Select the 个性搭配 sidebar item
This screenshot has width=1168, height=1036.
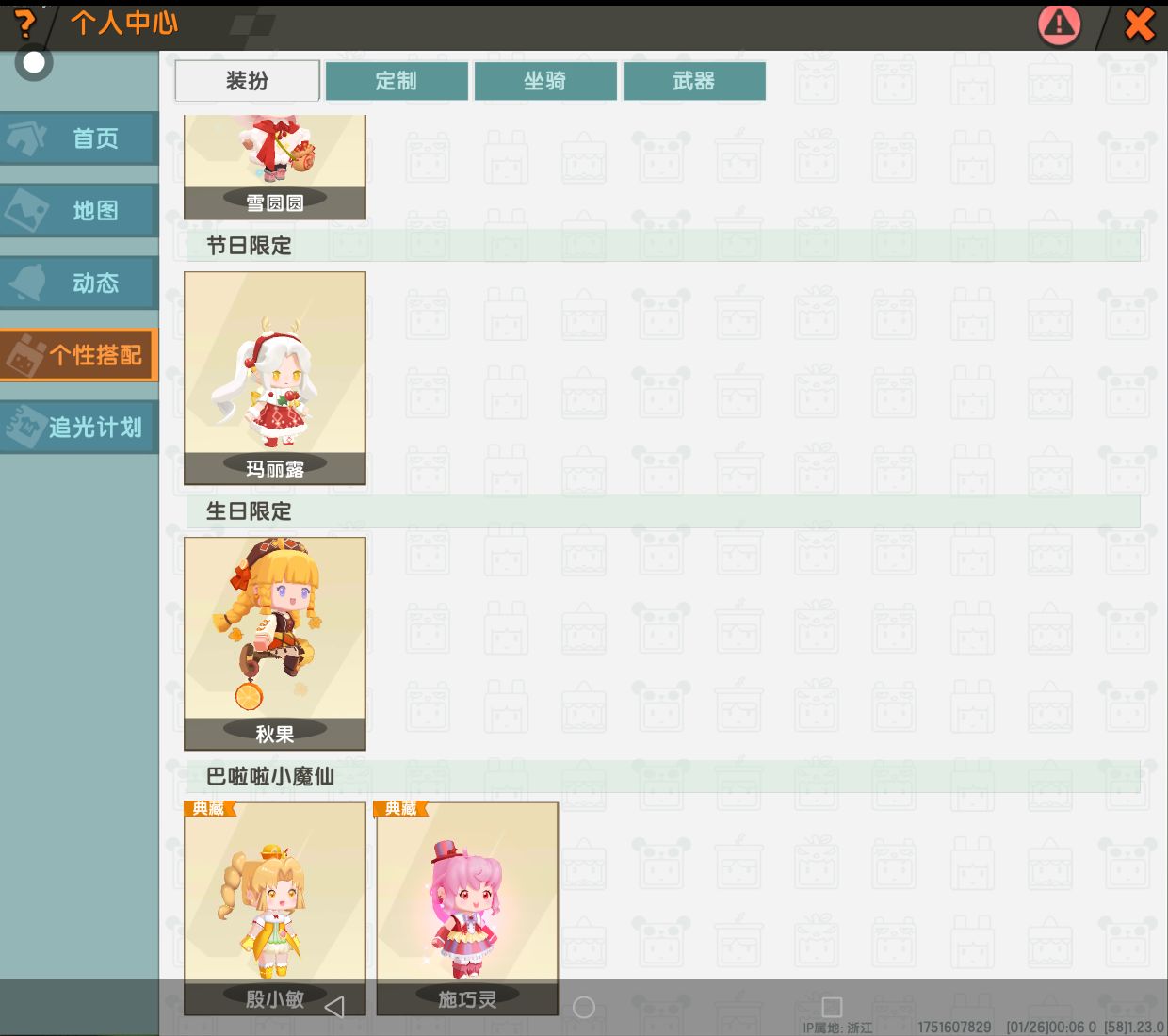[x=79, y=355]
